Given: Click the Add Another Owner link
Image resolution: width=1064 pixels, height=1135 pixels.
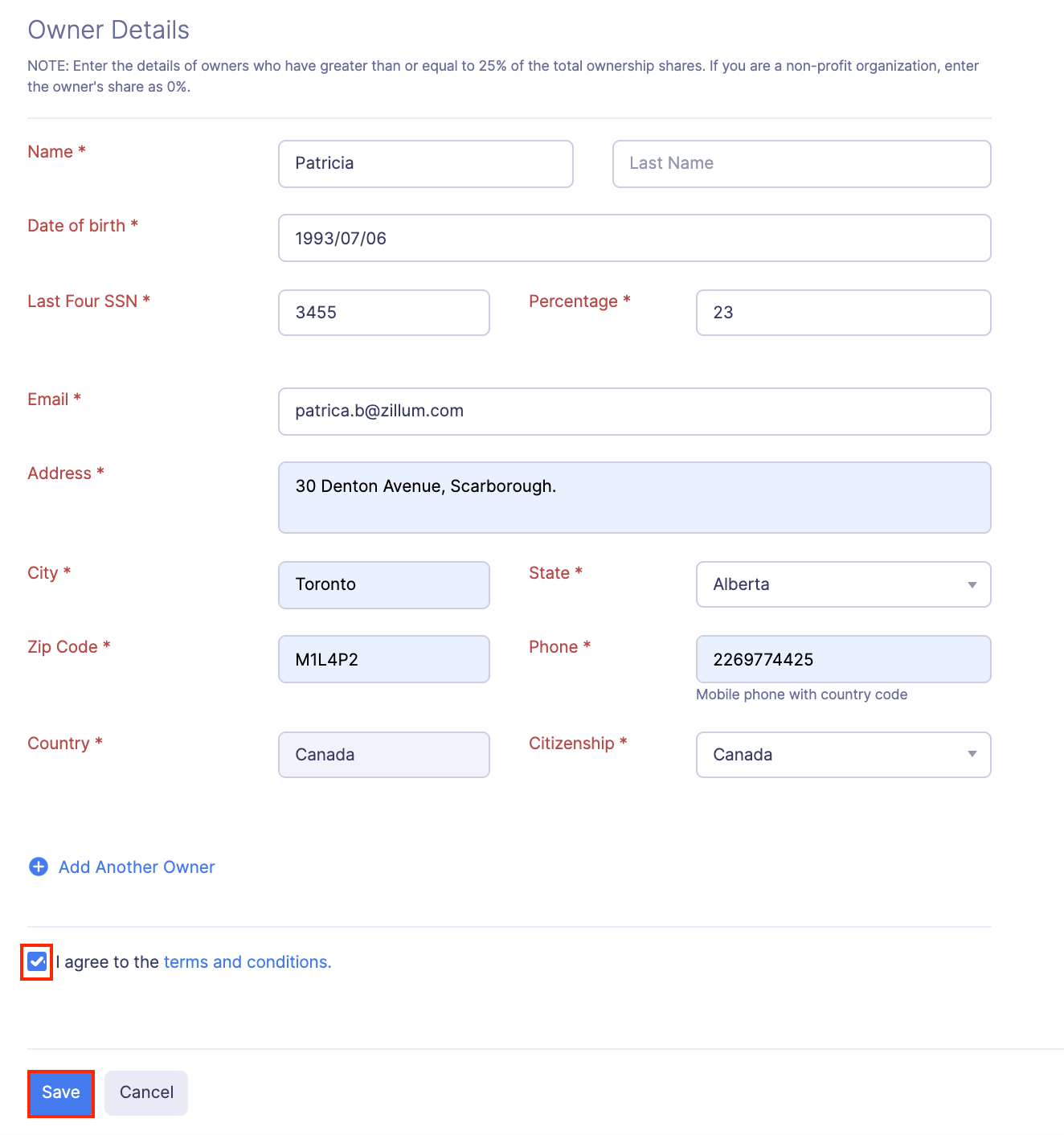Looking at the screenshot, I should click(137, 867).
